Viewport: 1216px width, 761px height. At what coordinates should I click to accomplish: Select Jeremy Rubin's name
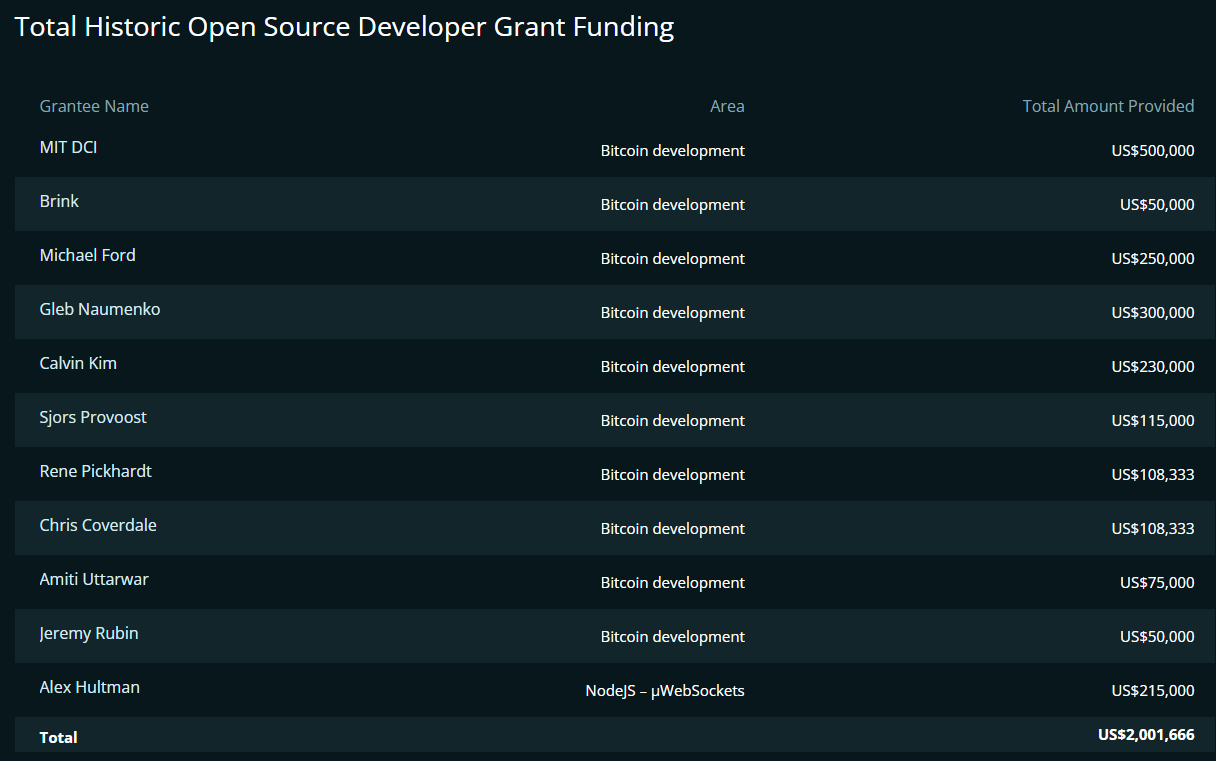[89, 633]
